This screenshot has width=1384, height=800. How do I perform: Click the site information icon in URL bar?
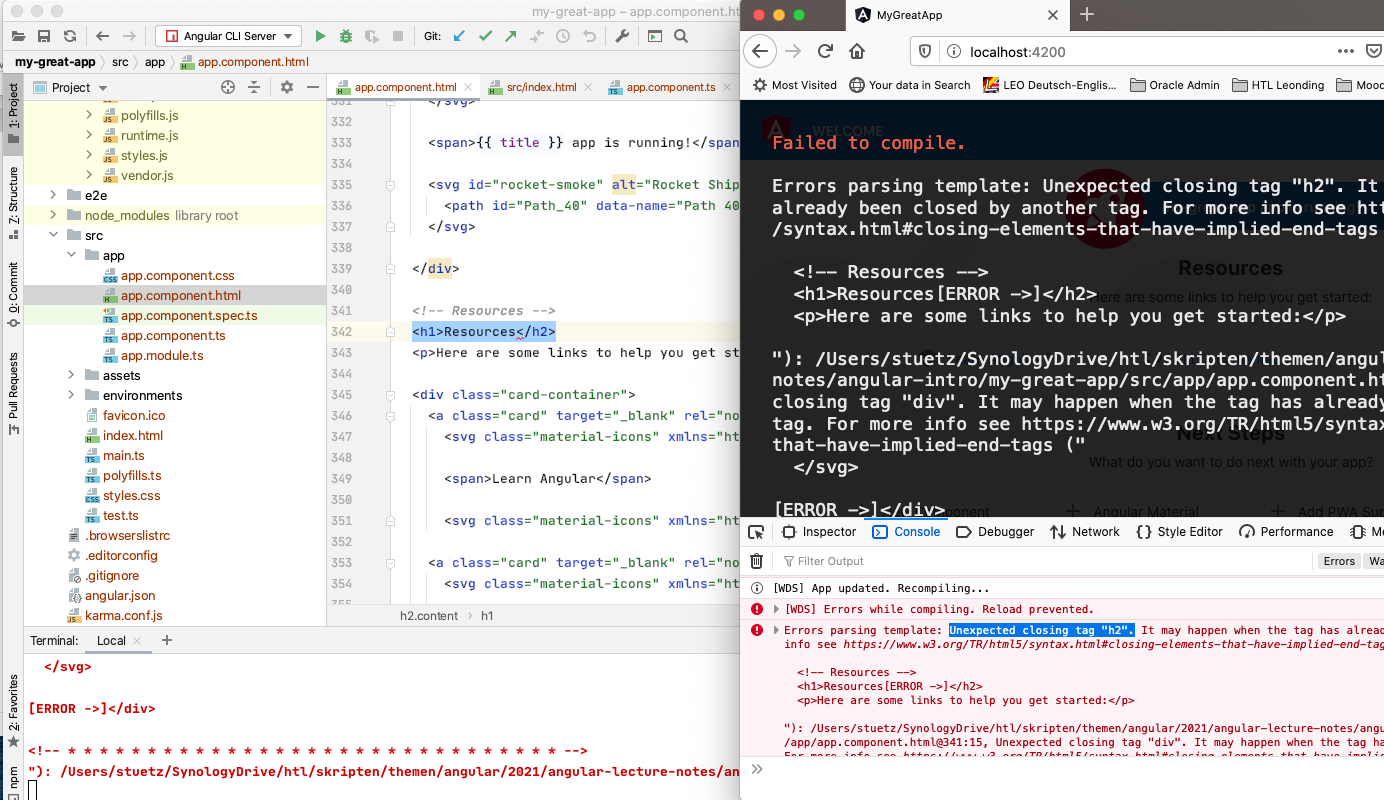tap(952, 51)
